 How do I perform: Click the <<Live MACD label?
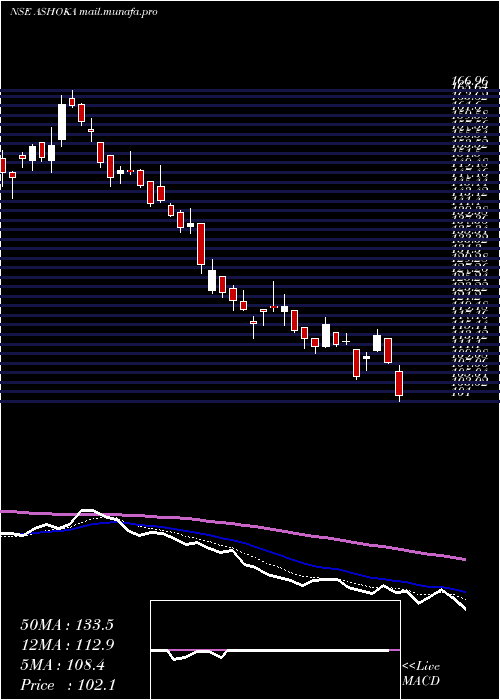[x=421, y=674]
